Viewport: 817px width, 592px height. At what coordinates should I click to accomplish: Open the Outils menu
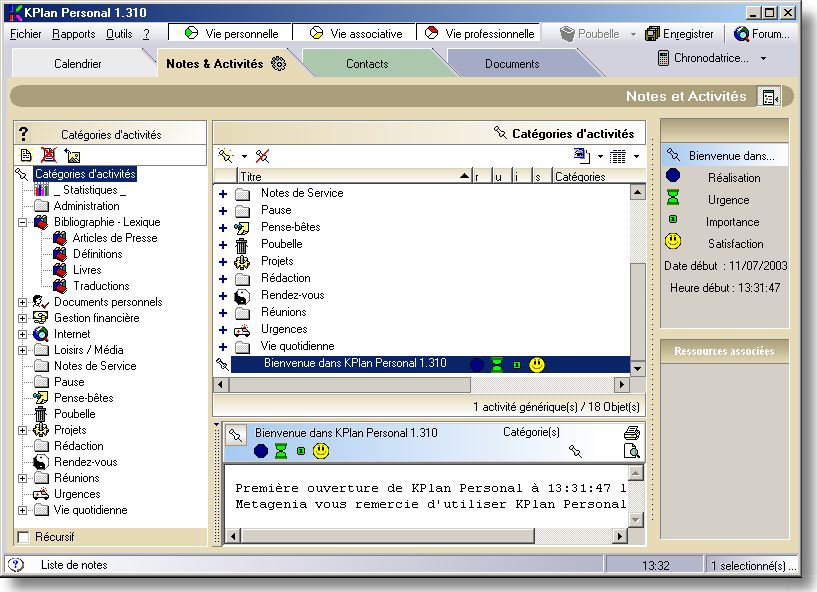click(119, 34)
